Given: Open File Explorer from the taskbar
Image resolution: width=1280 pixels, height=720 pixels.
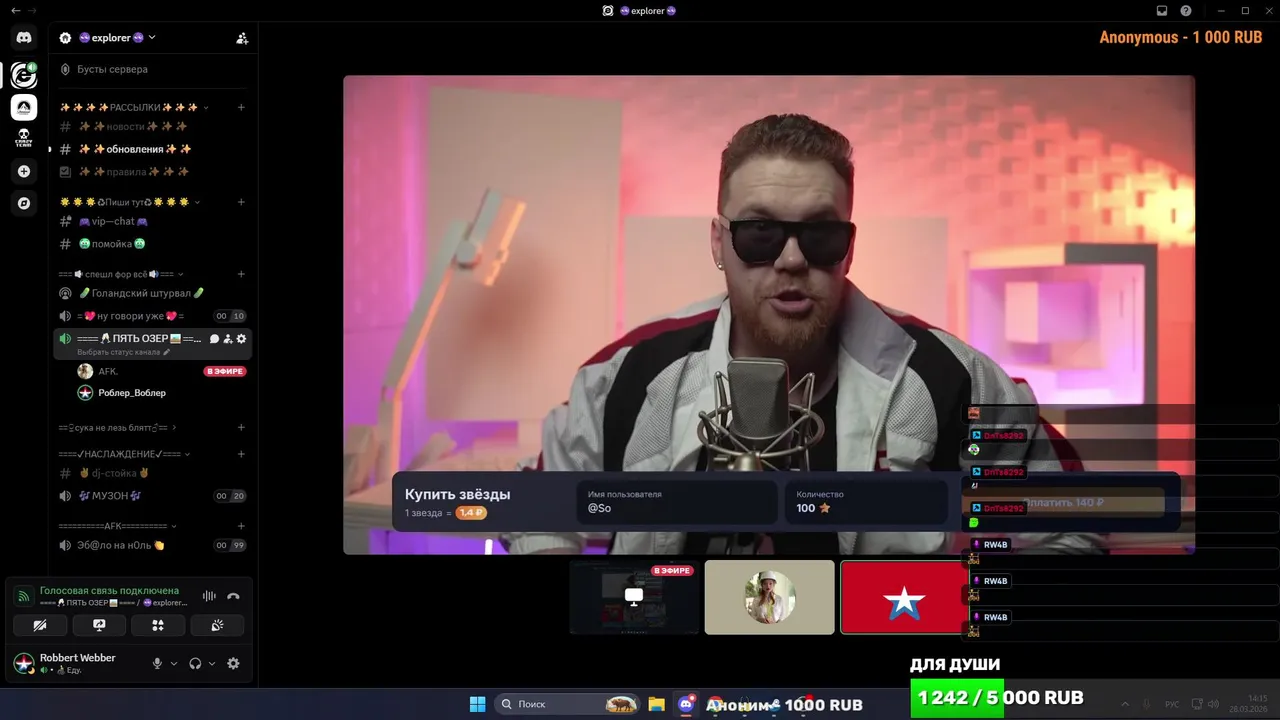Looking at the screenshot, I should point(657,704).
